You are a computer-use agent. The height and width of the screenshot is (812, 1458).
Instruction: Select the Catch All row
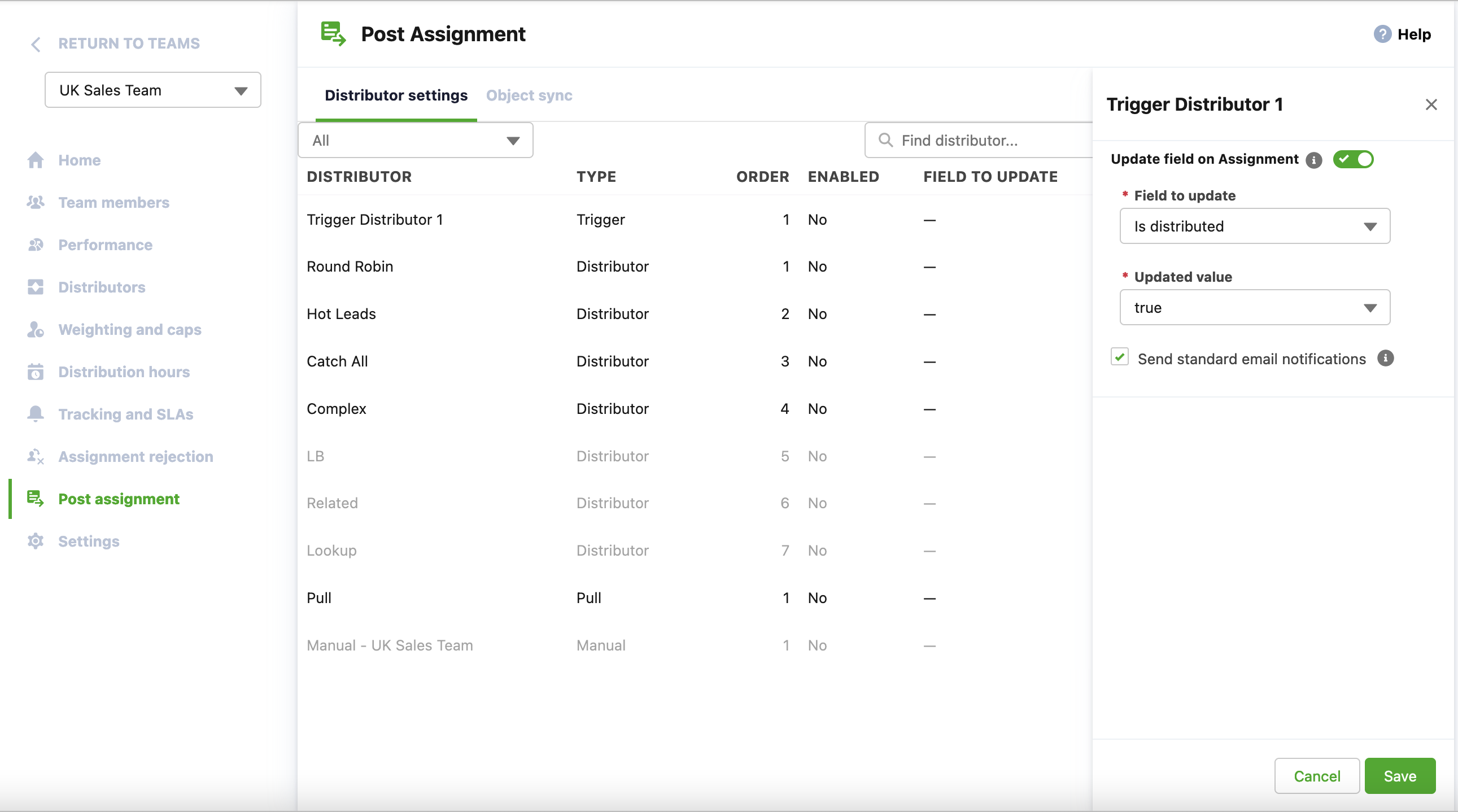pos(695,361)
